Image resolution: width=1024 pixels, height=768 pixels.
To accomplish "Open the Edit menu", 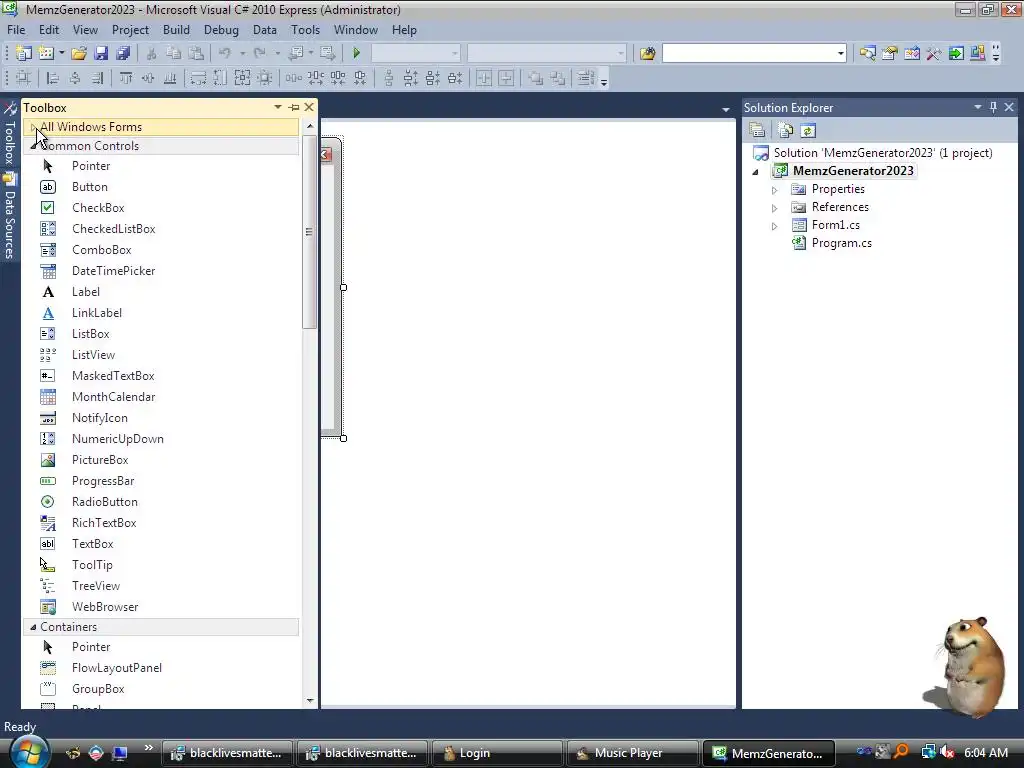I will [48, 30].
